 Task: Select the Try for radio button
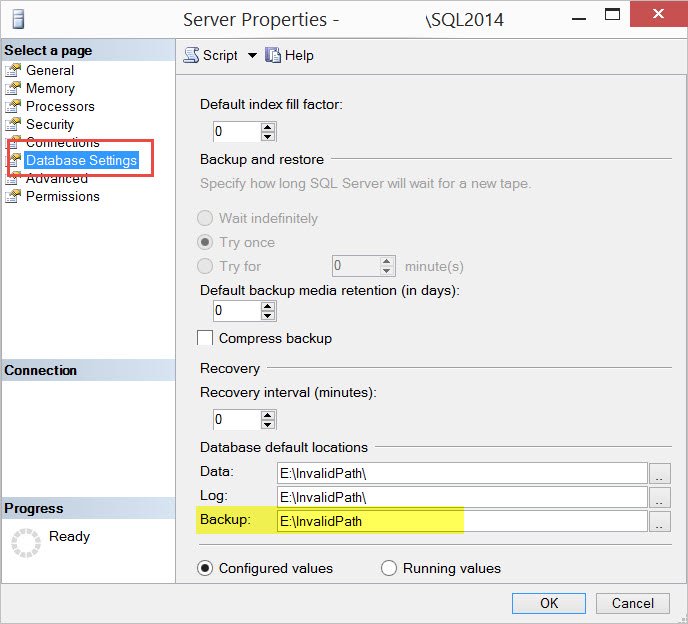click(205, 266)
